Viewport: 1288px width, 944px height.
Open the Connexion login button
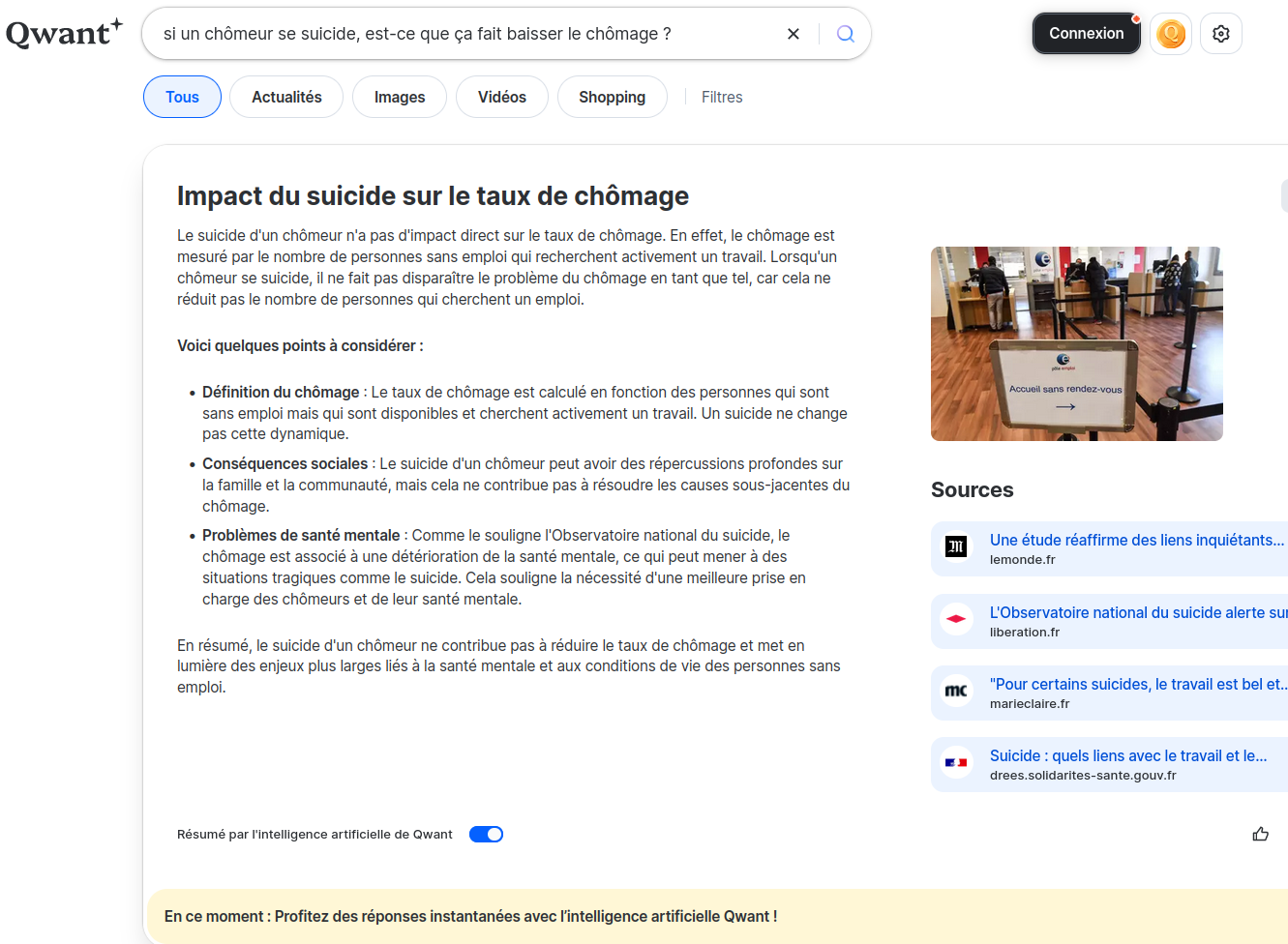pyautogui.click(x=1087, y=33)
